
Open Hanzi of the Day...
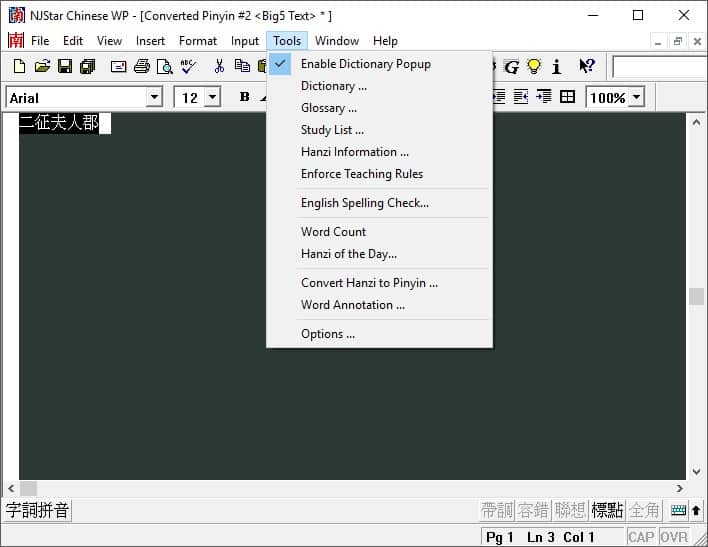379,254
